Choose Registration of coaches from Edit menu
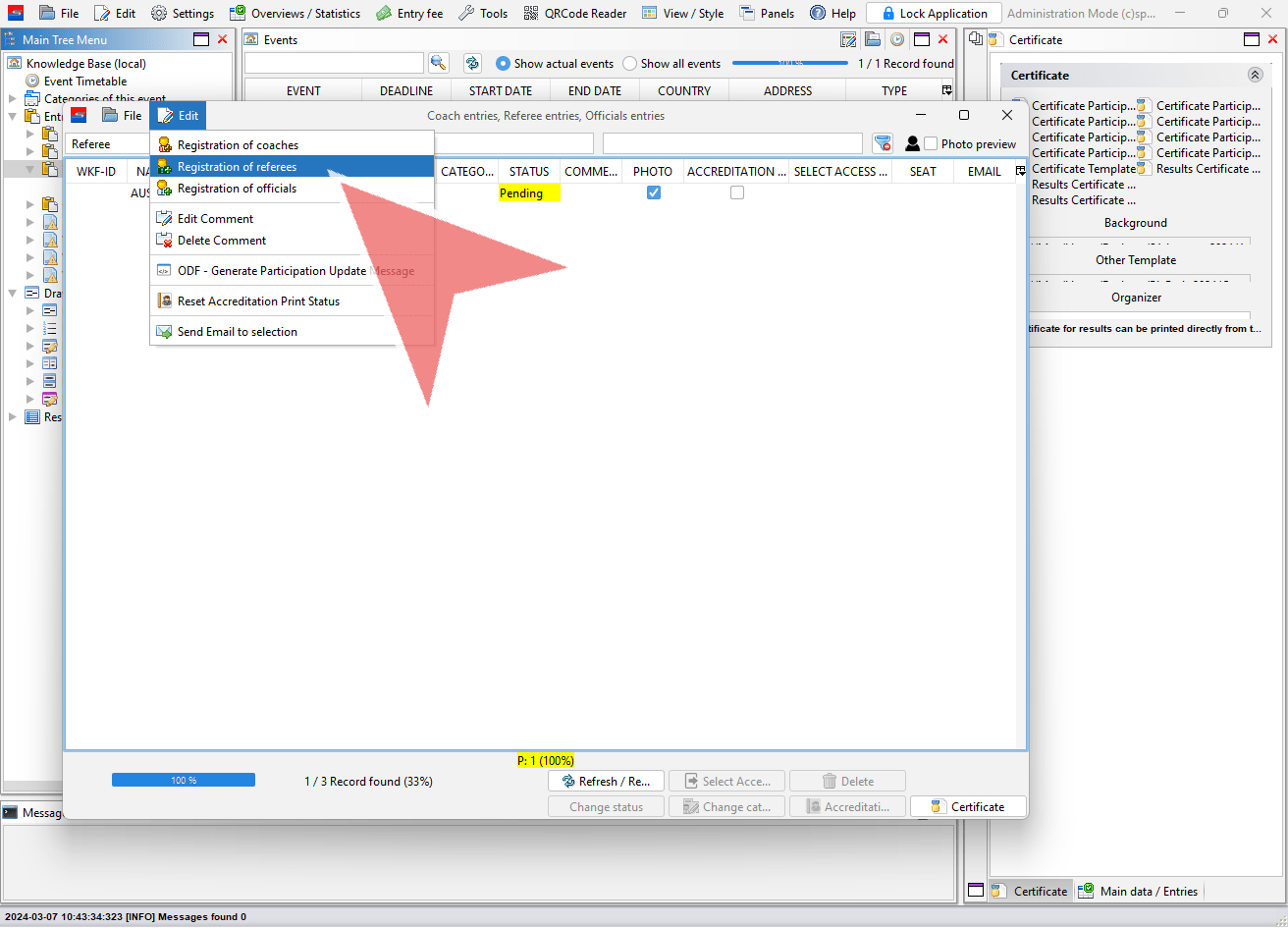 (238, 144)
